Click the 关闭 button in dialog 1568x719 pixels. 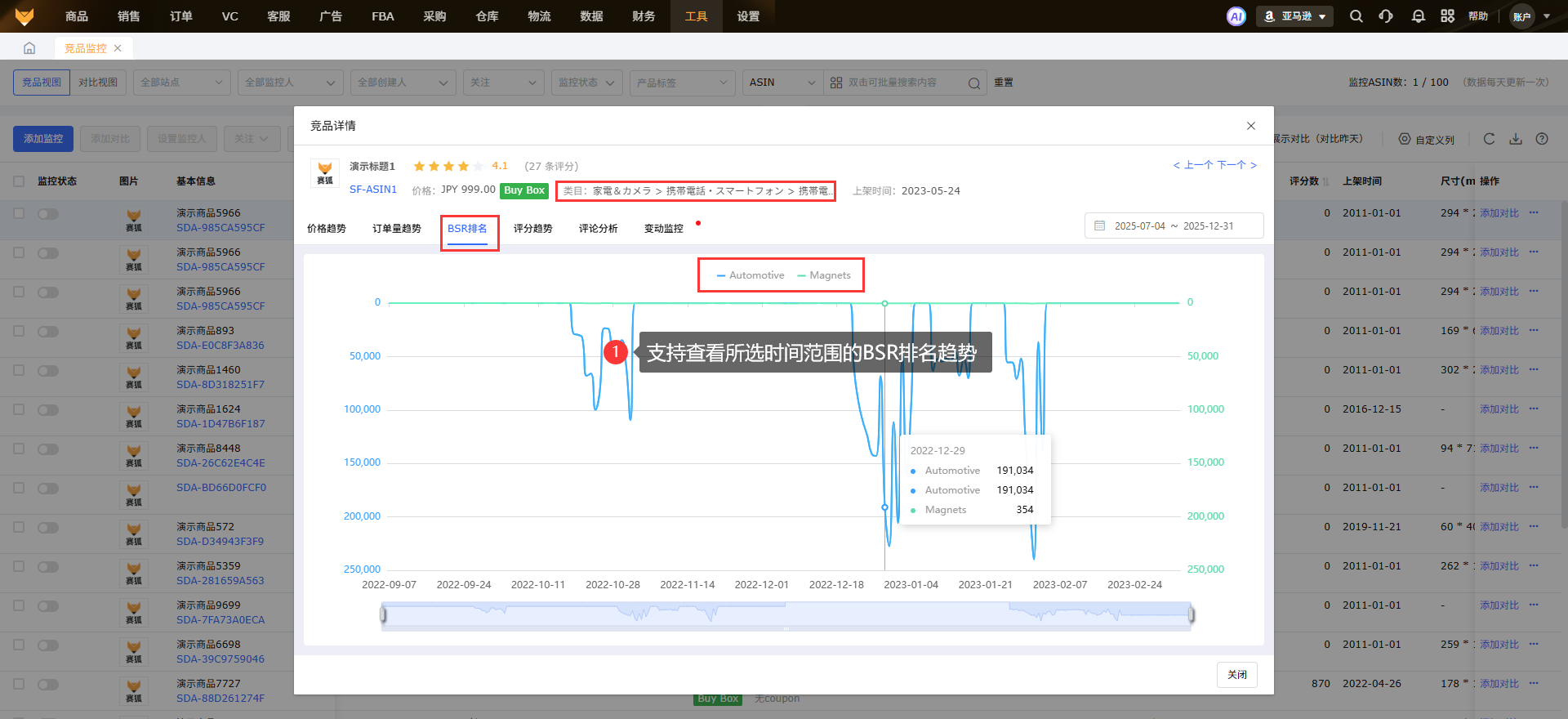[x=1237, y=675]
